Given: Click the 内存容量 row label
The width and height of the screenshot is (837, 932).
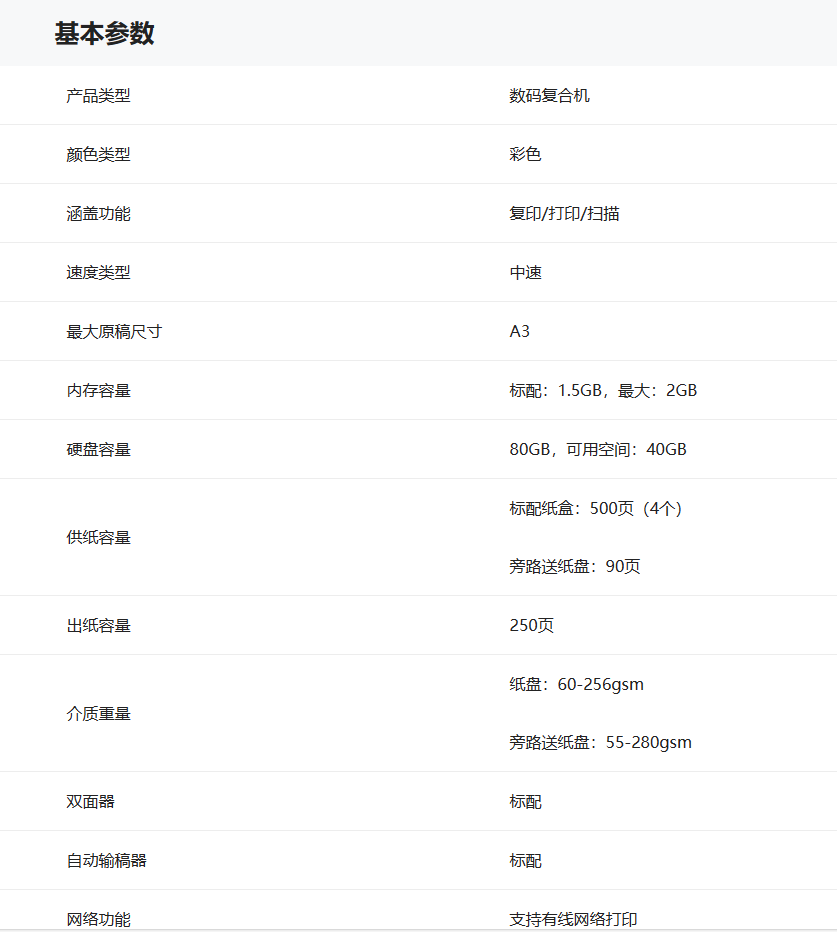Looking at the screenshot, I should click(98, 391).
